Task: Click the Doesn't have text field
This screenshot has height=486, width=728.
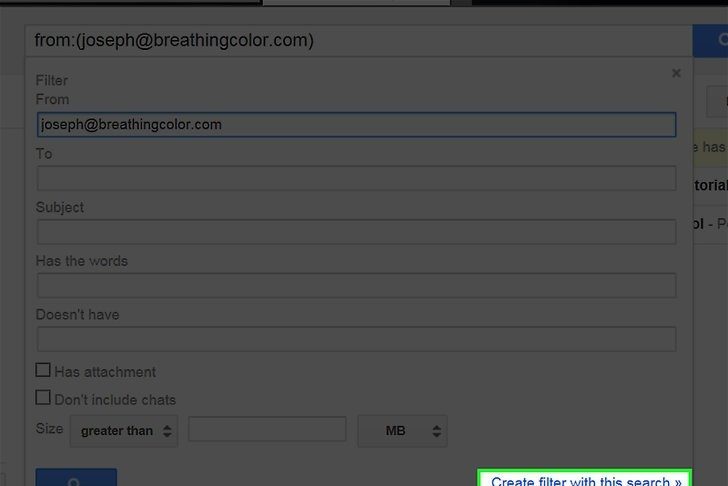Action: coord(356,339)
